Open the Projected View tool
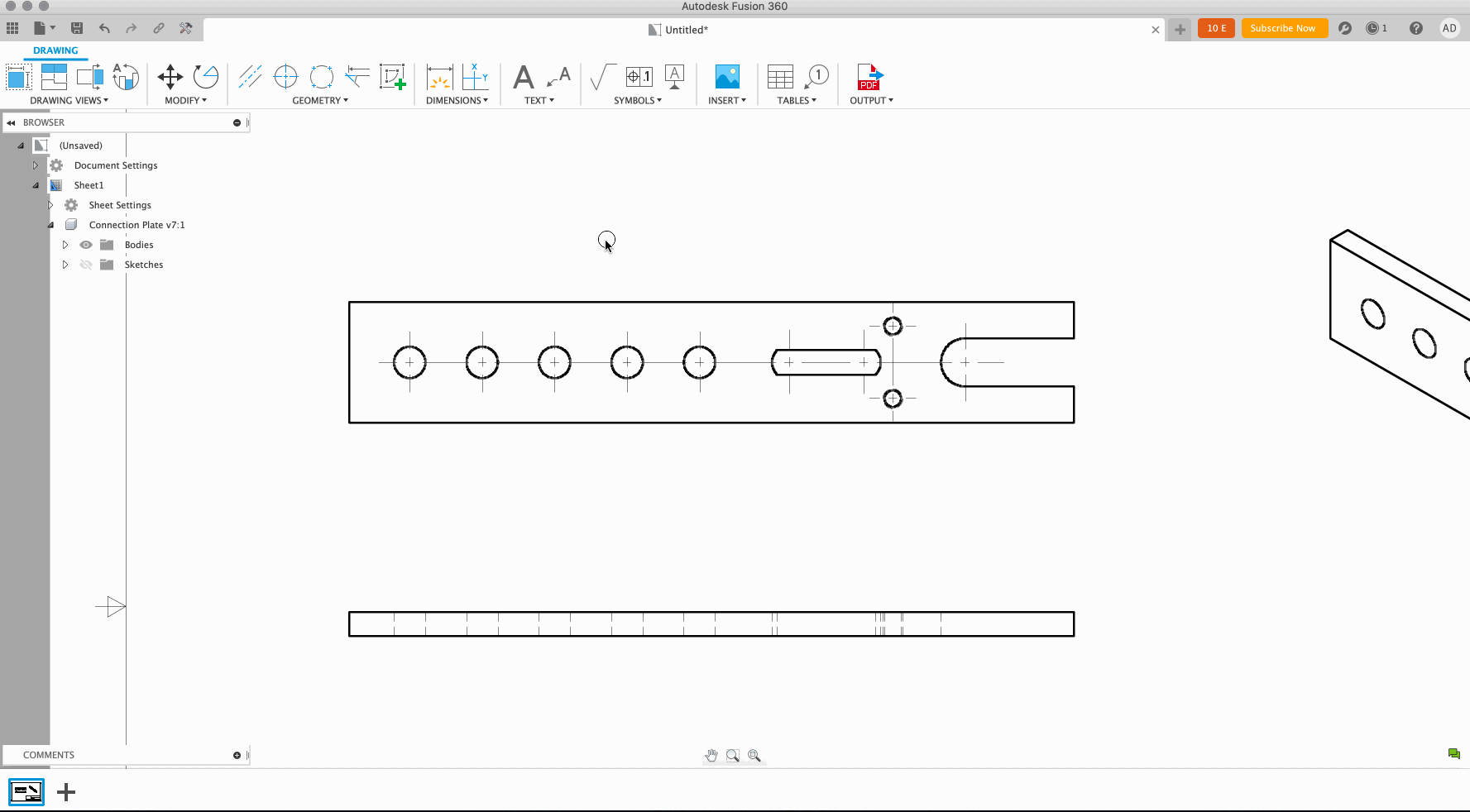 tap(54, 77)
